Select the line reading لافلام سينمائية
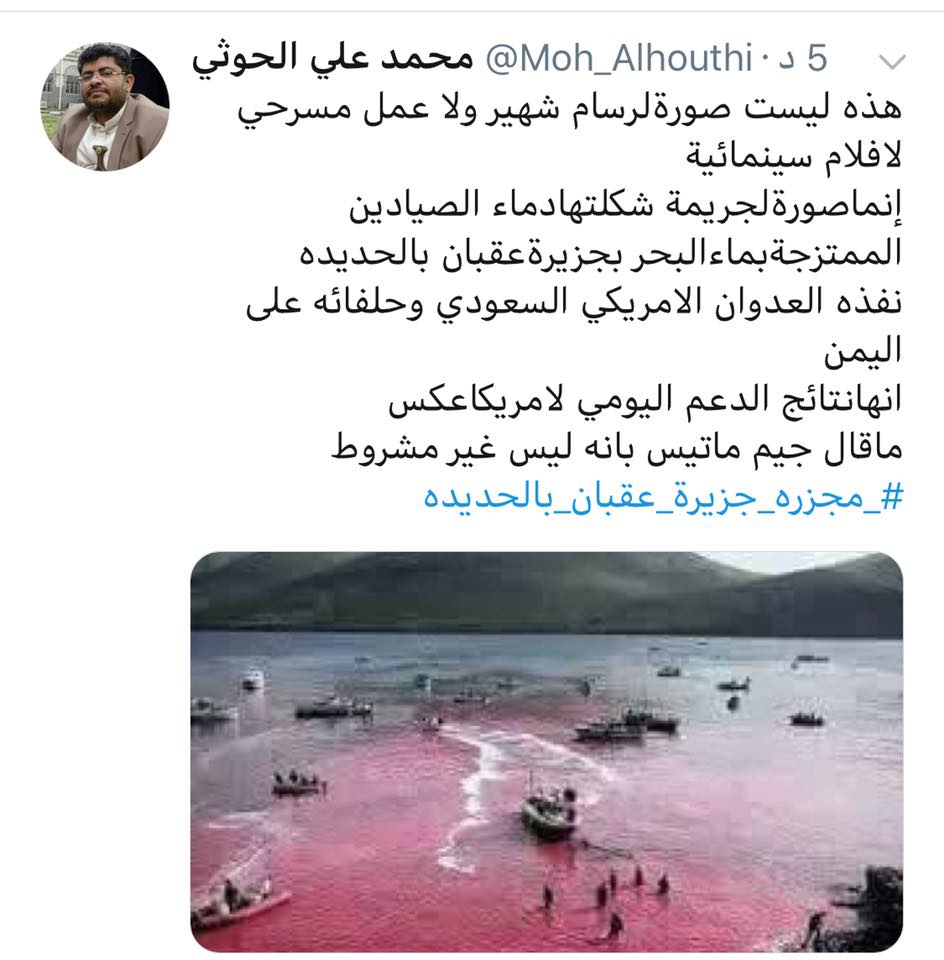This screenshot has height=960, width=944. (793, 158)
